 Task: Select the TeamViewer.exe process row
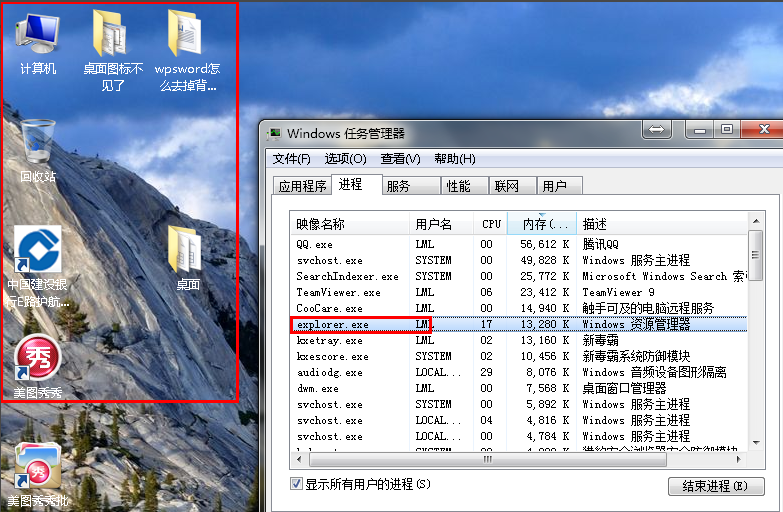coord(518,292)
